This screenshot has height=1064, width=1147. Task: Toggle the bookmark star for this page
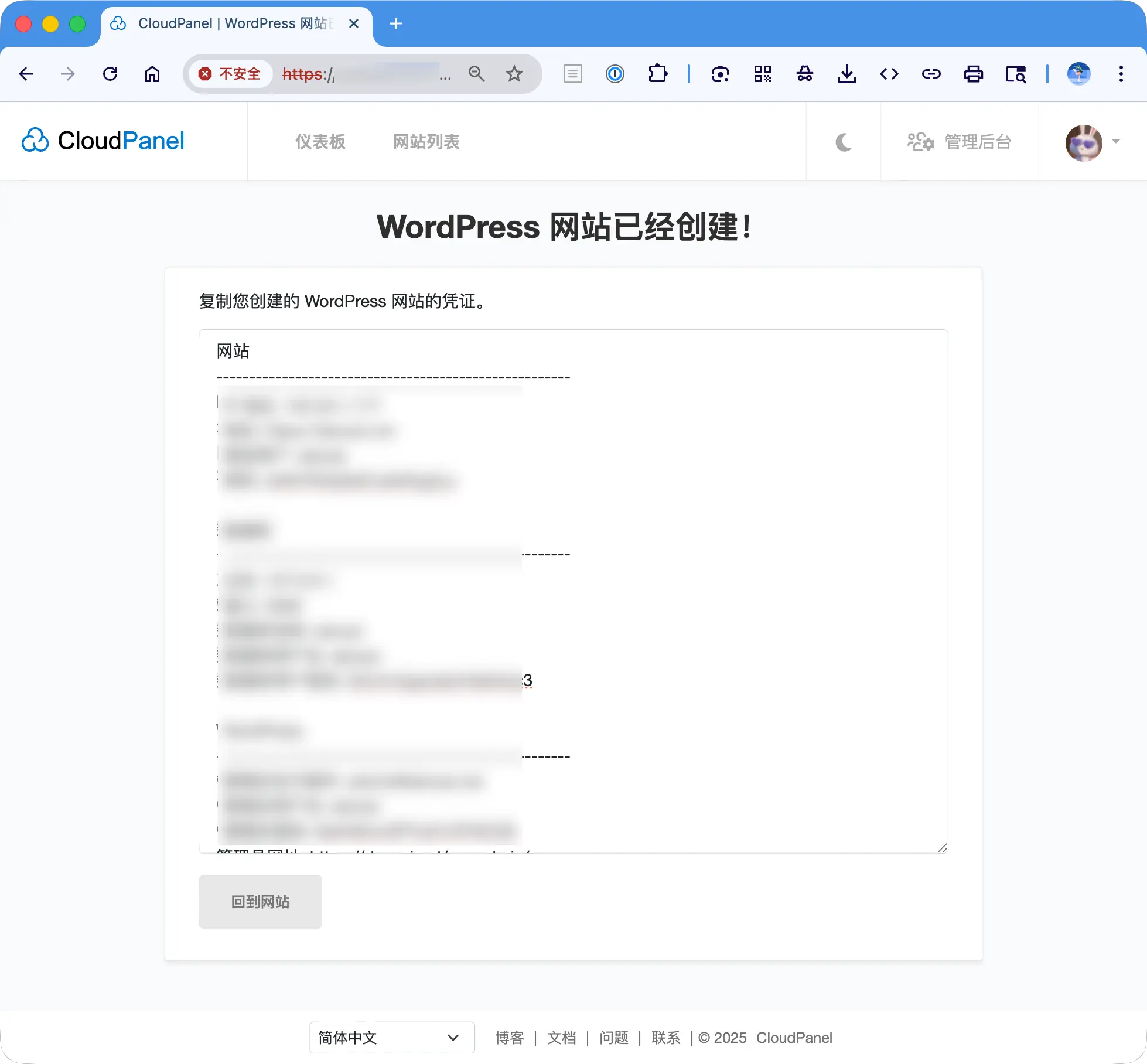514,74
